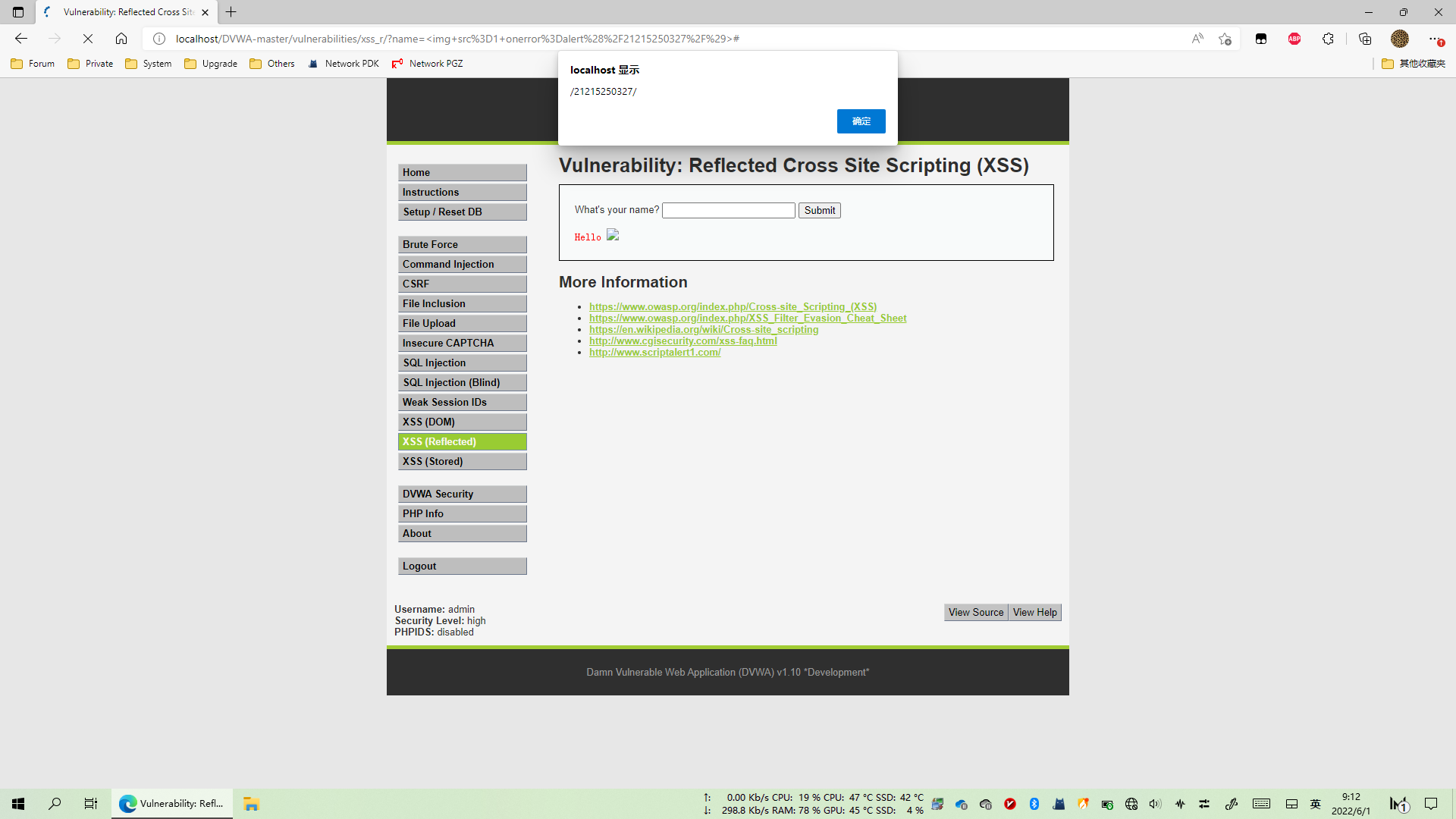This screenshot has height=819, width=1456.
Task: Select XSS (Reflected) item
Action: (x=462, y=442)
